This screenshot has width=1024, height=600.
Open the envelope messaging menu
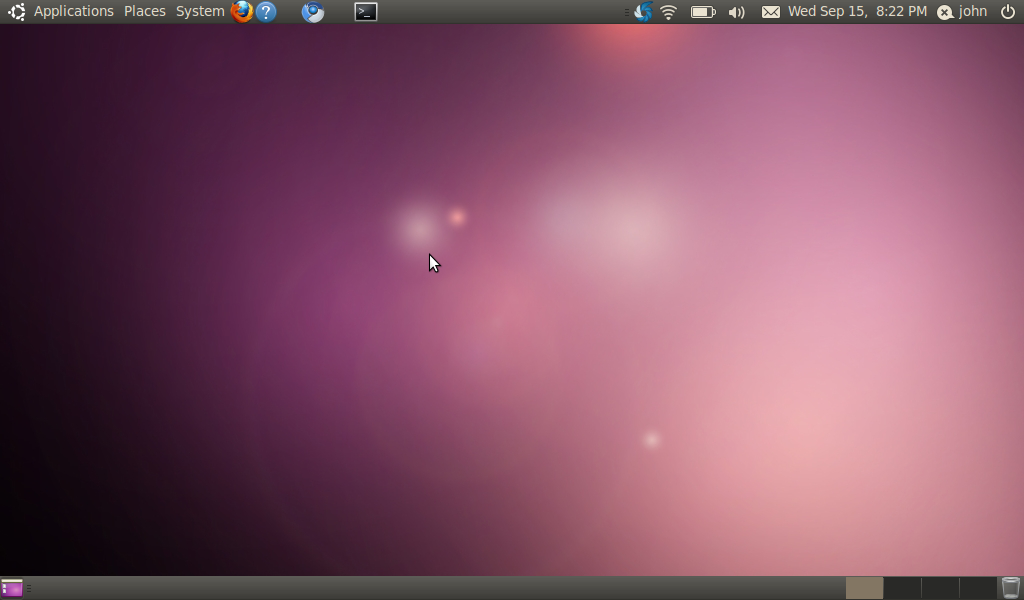pyautogui.click(x=771, y=12)
